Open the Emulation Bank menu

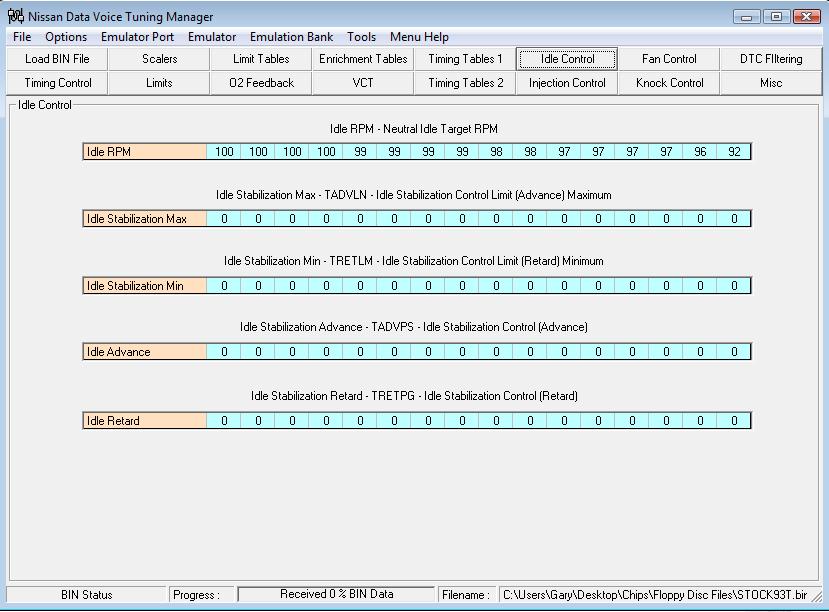(x=291, y=37)
